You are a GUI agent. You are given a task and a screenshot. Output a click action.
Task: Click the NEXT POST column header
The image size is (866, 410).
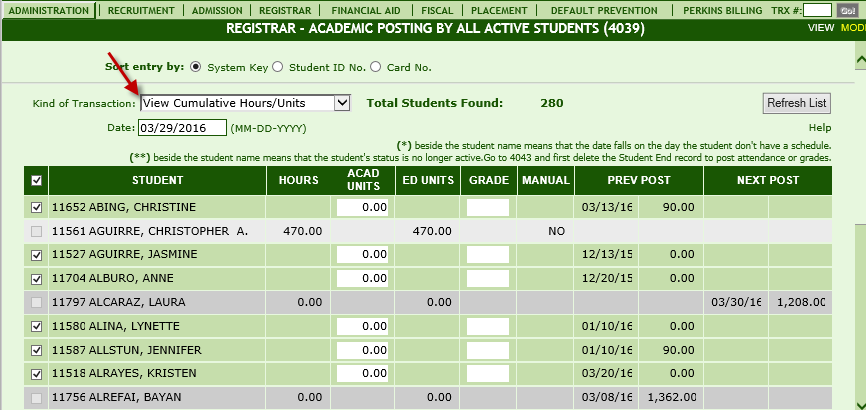(x=768, y=180)
